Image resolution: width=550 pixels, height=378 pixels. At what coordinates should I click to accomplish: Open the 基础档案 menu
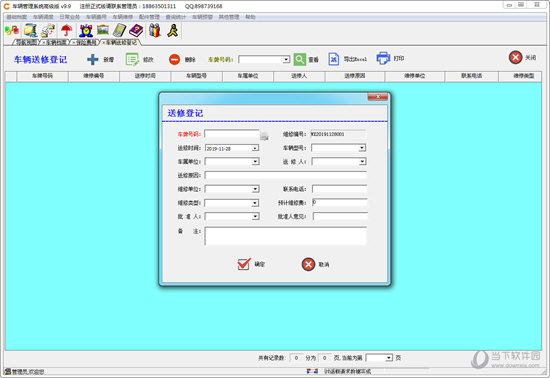[16, 17]
